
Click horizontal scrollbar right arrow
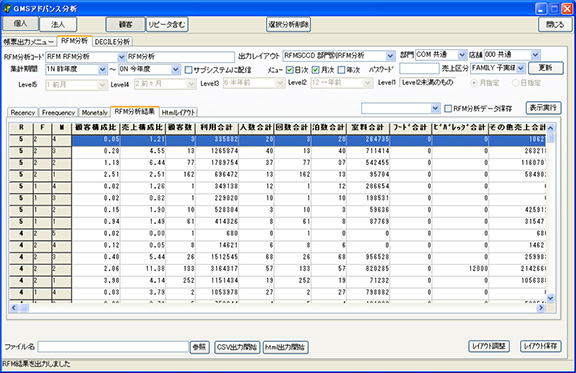pos(541,308)
